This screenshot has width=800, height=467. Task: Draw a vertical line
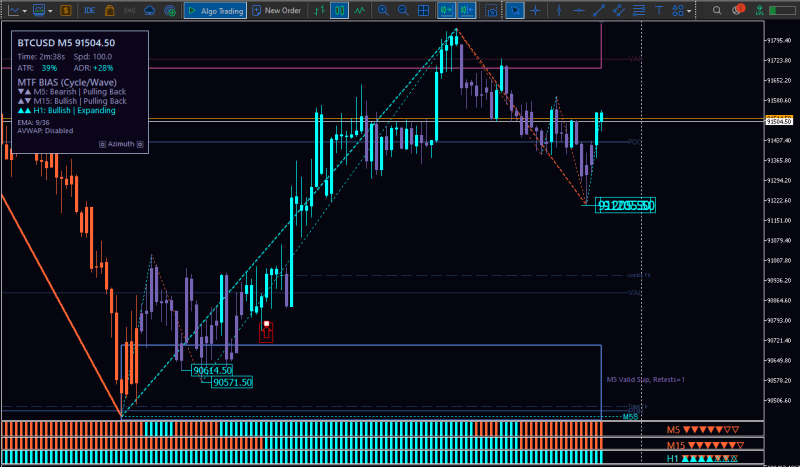click(x=559, y=10)
